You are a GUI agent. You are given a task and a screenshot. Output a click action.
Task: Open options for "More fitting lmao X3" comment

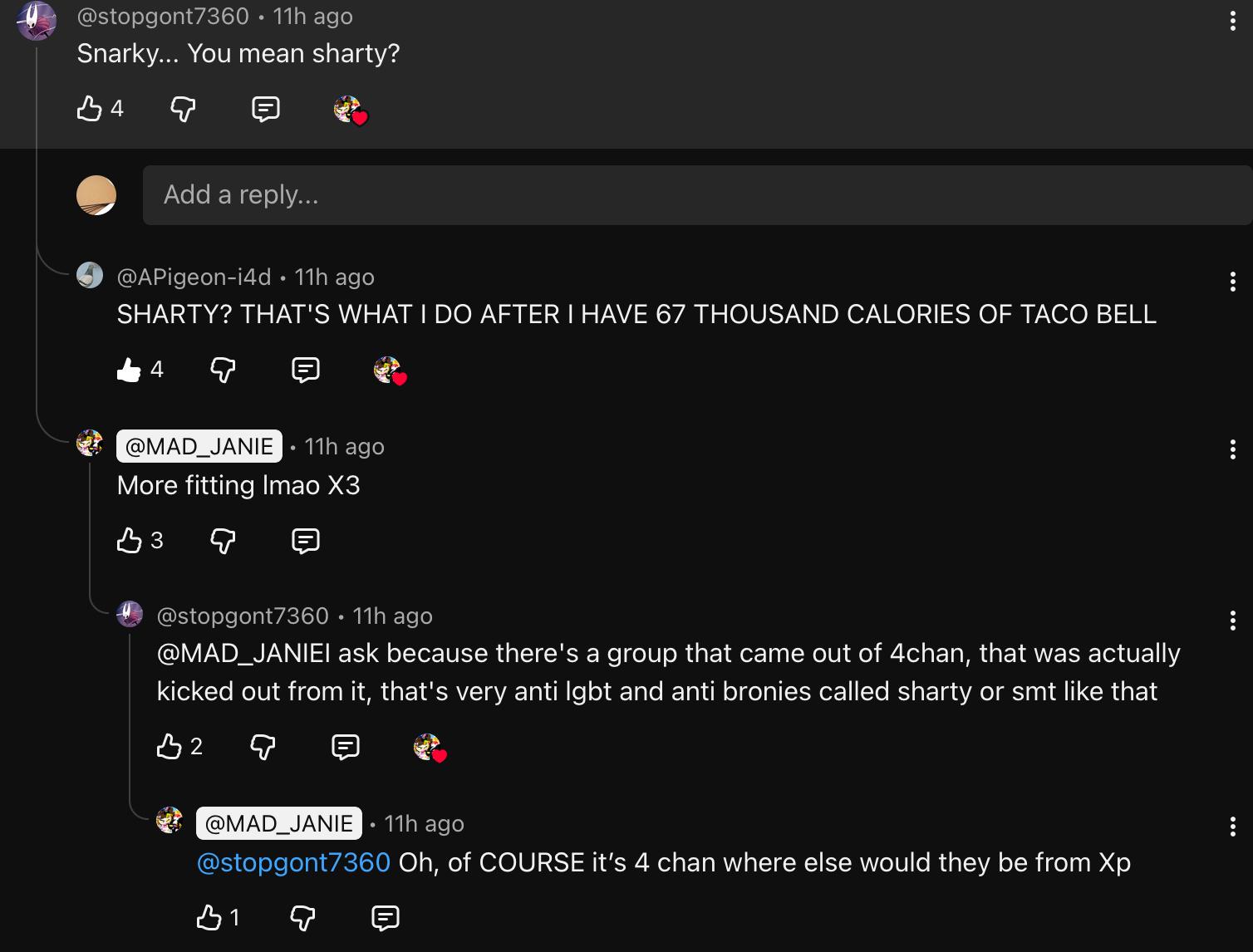tap(1232, 450)
